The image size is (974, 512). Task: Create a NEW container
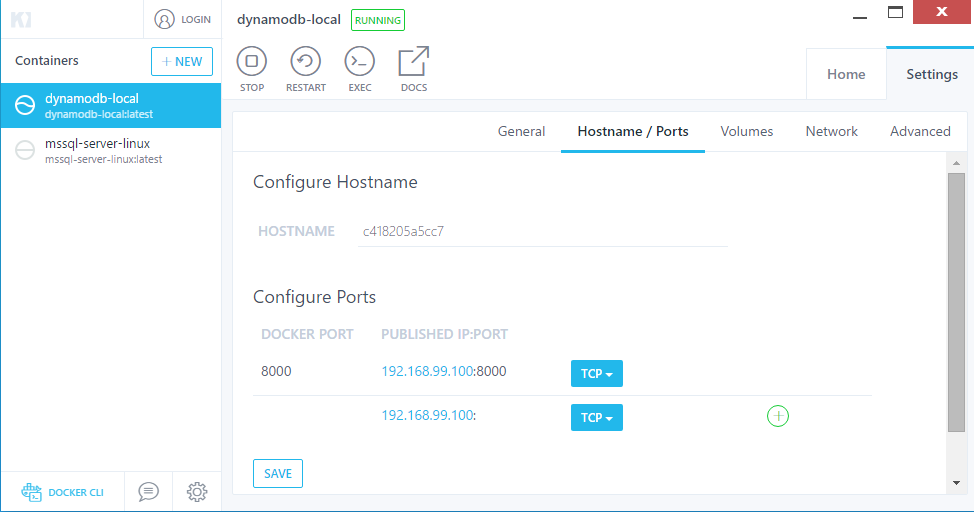(x=182, y=62)
